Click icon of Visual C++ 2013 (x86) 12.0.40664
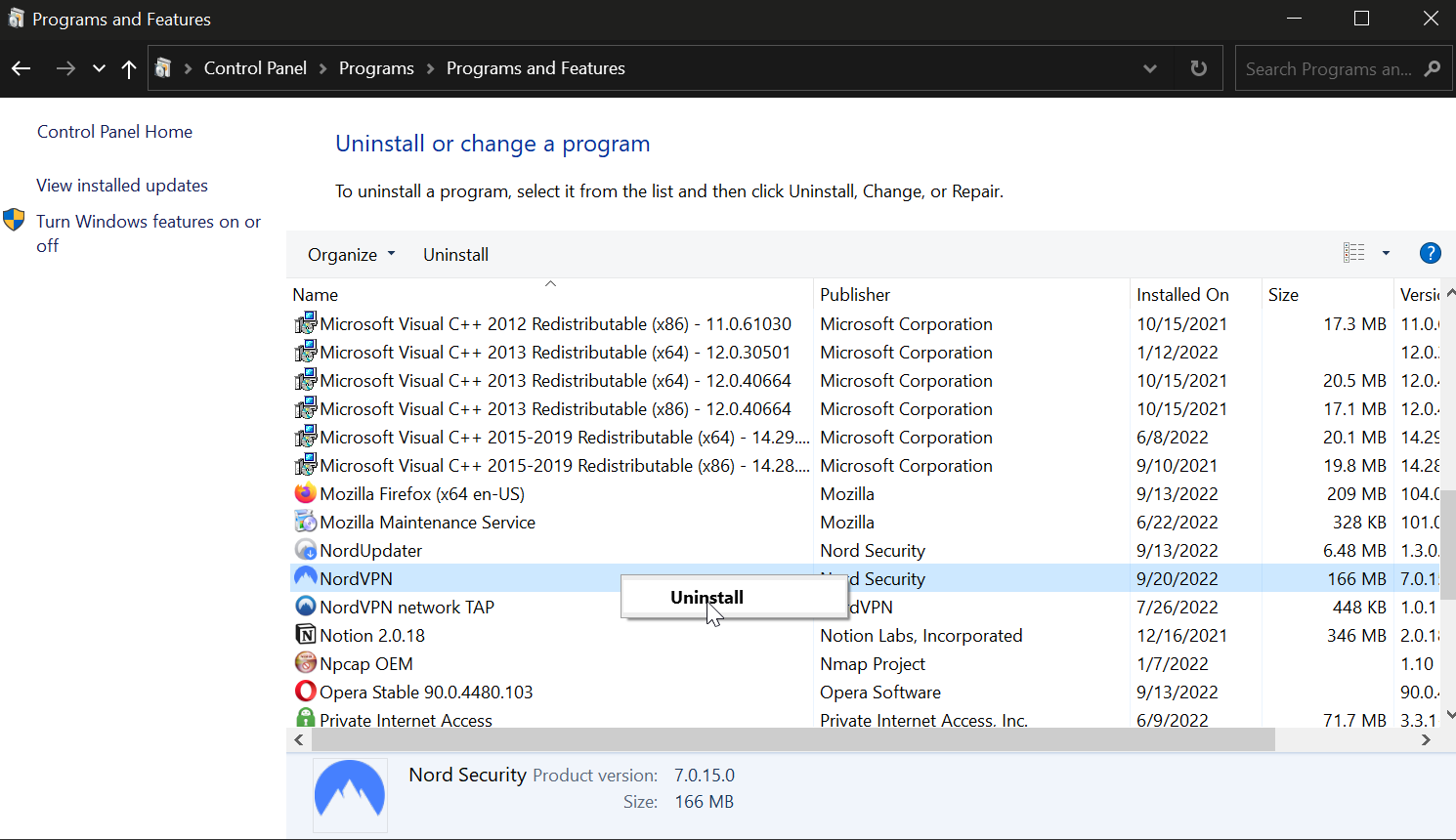Image resolution: width=1456 pixels, height=840 pixels. [306, 408]
